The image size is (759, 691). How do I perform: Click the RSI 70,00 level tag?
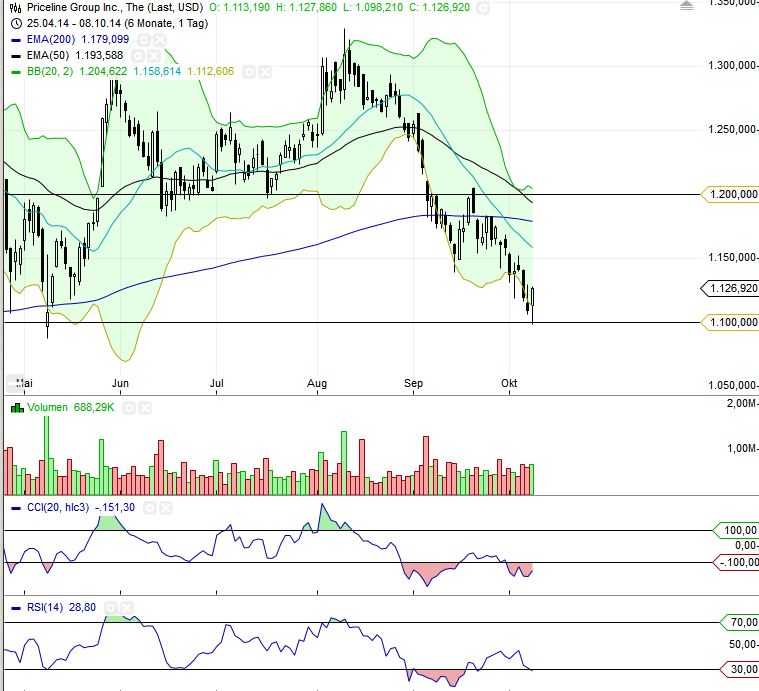click(x=740, y=622)
